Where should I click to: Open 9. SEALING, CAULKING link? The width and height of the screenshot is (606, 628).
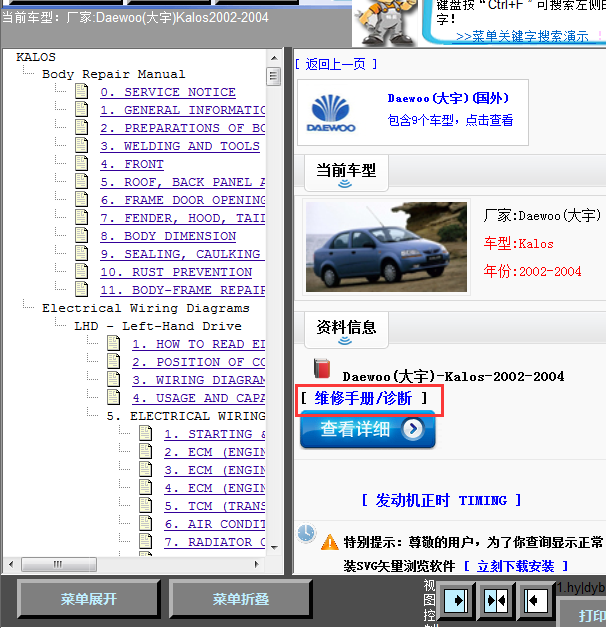(183, 254)
